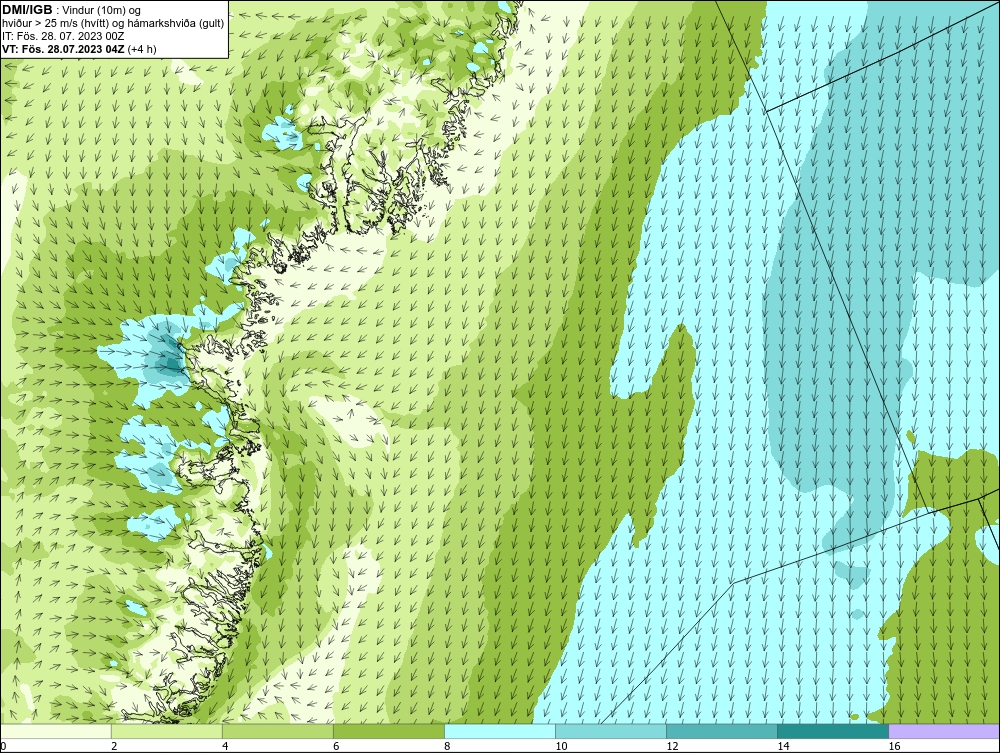Click the valid time line 'VT: Fös. 28.07.2023 04Z'
The height and width of the screenshot is (753, 1000).
coord(63,48)
